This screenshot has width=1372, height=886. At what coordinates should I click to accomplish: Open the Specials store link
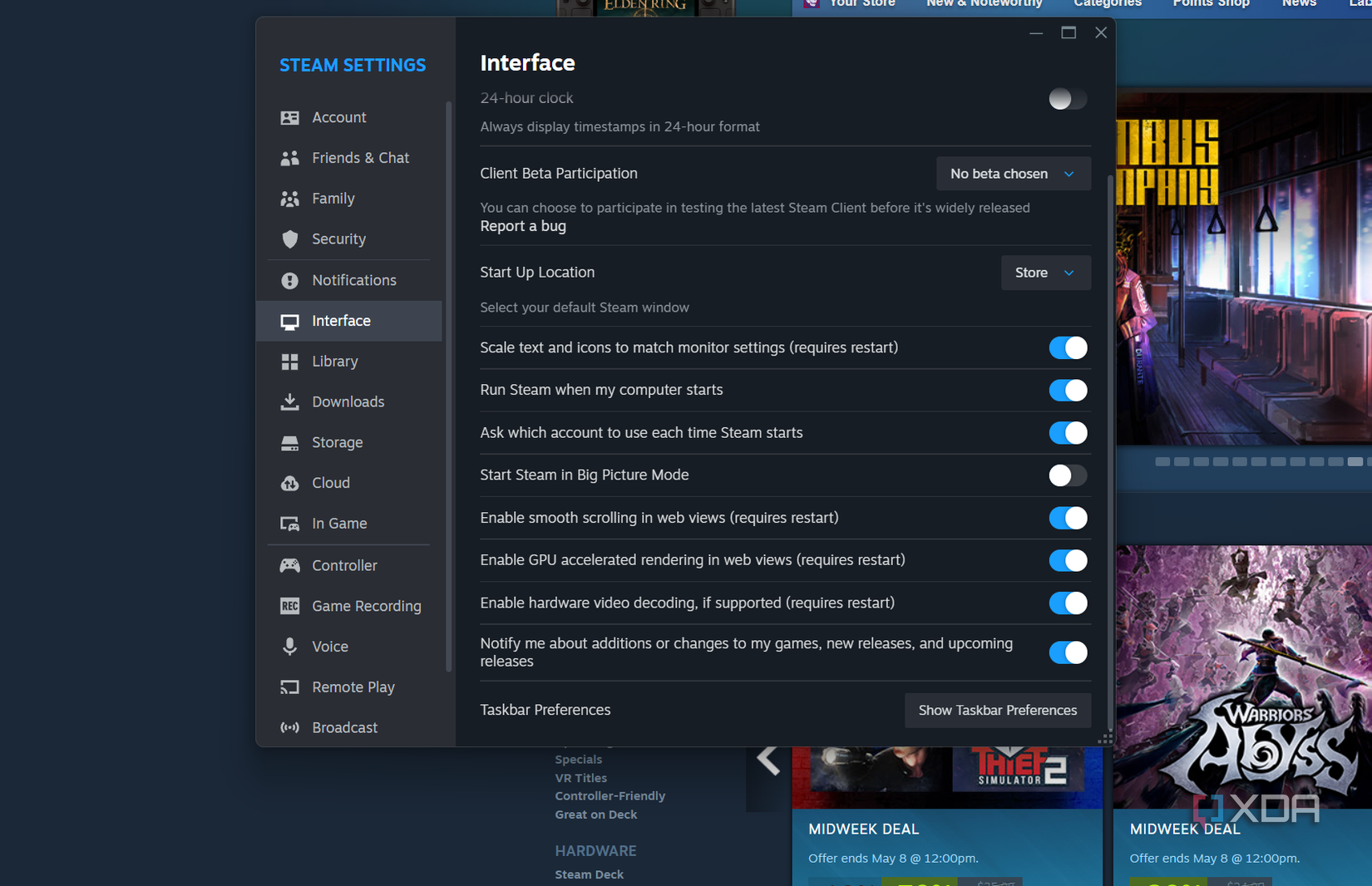578,760
